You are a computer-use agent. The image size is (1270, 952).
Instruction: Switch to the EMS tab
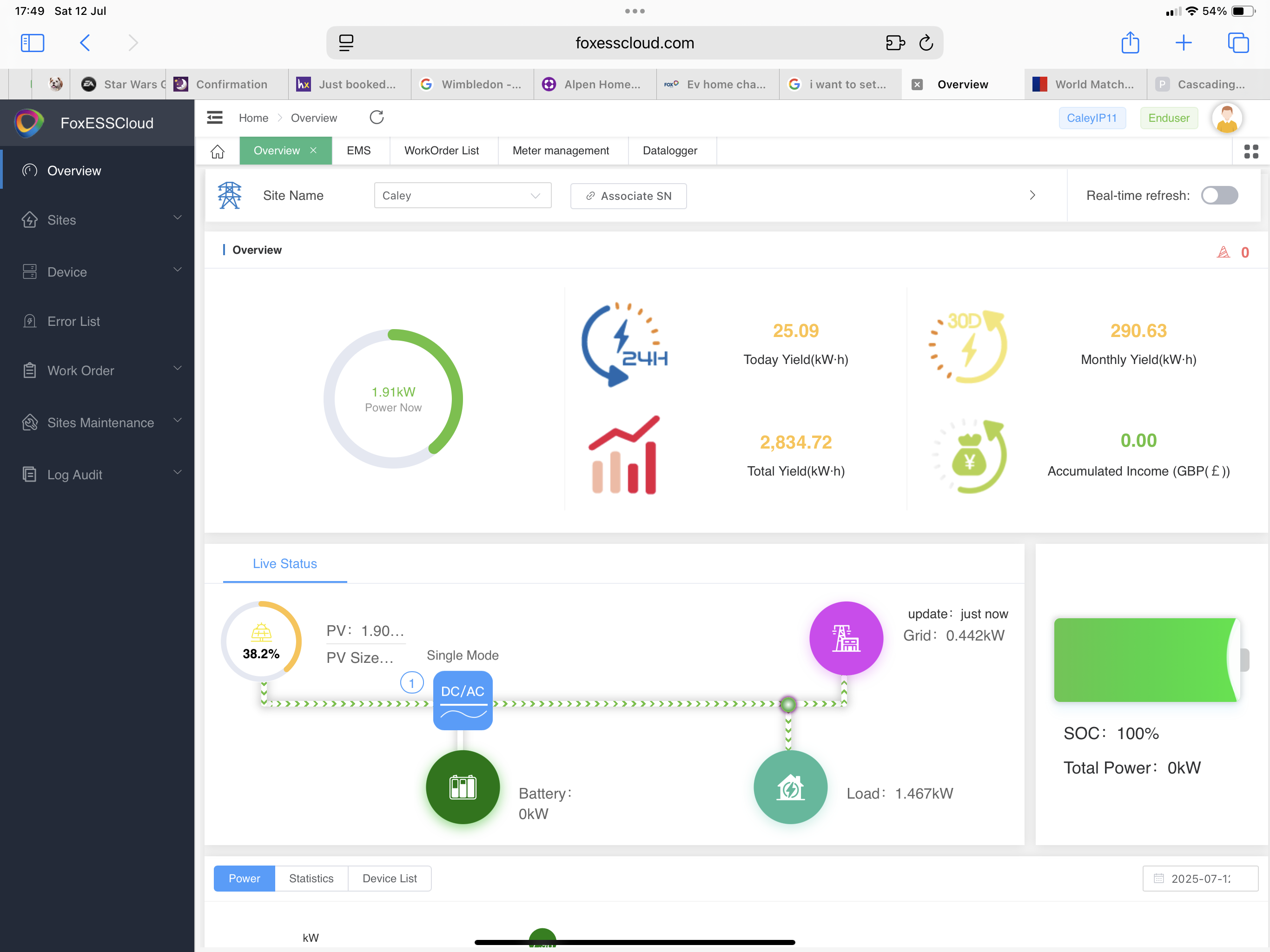click(359, 151)
